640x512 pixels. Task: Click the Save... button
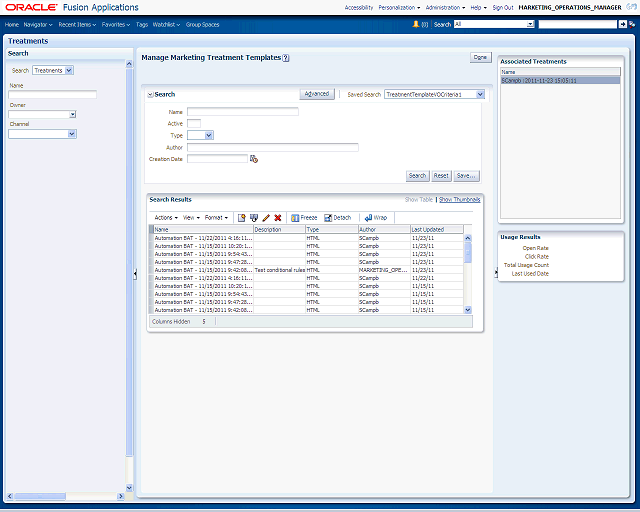[466, 176]
